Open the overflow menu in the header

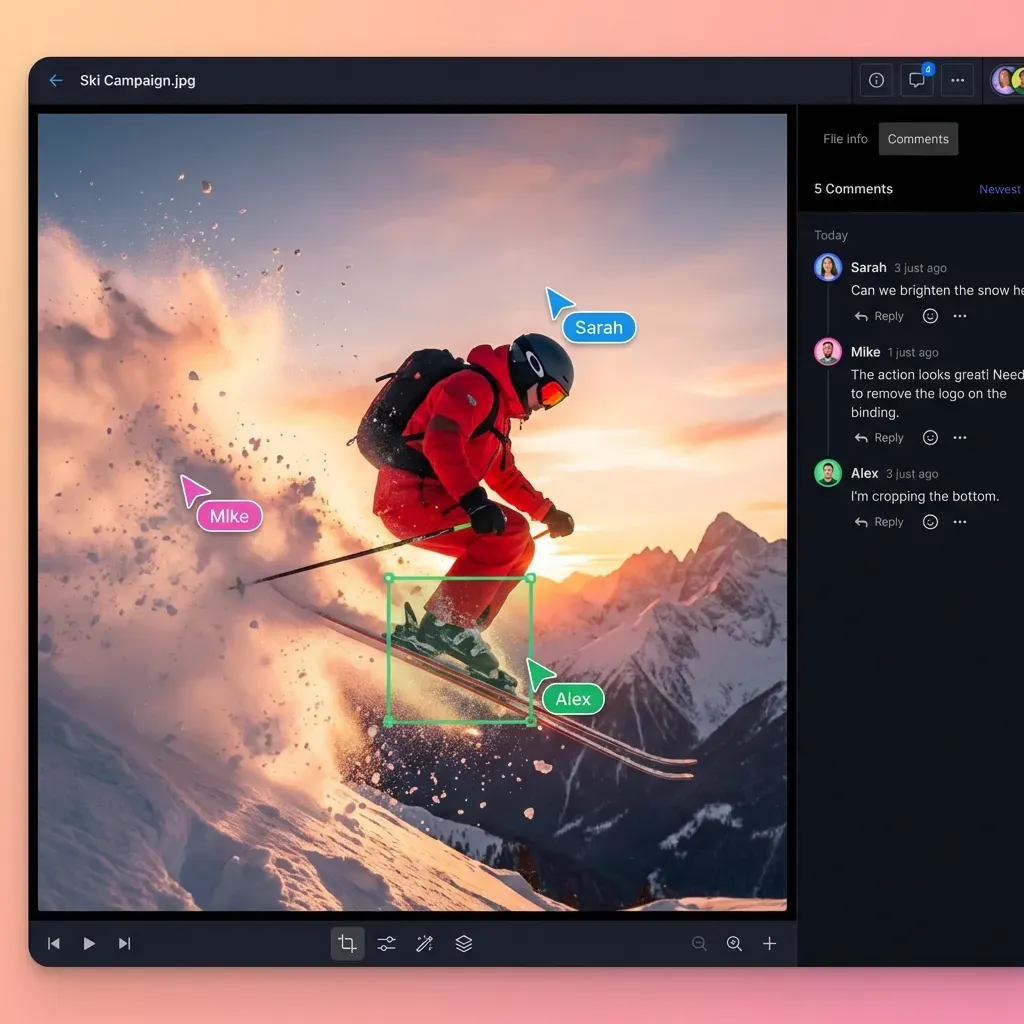point(957,80)
